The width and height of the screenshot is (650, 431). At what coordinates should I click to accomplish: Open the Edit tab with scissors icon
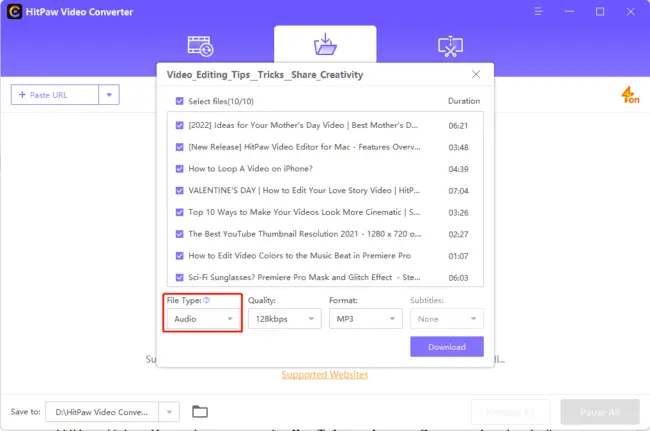point(450,46)
